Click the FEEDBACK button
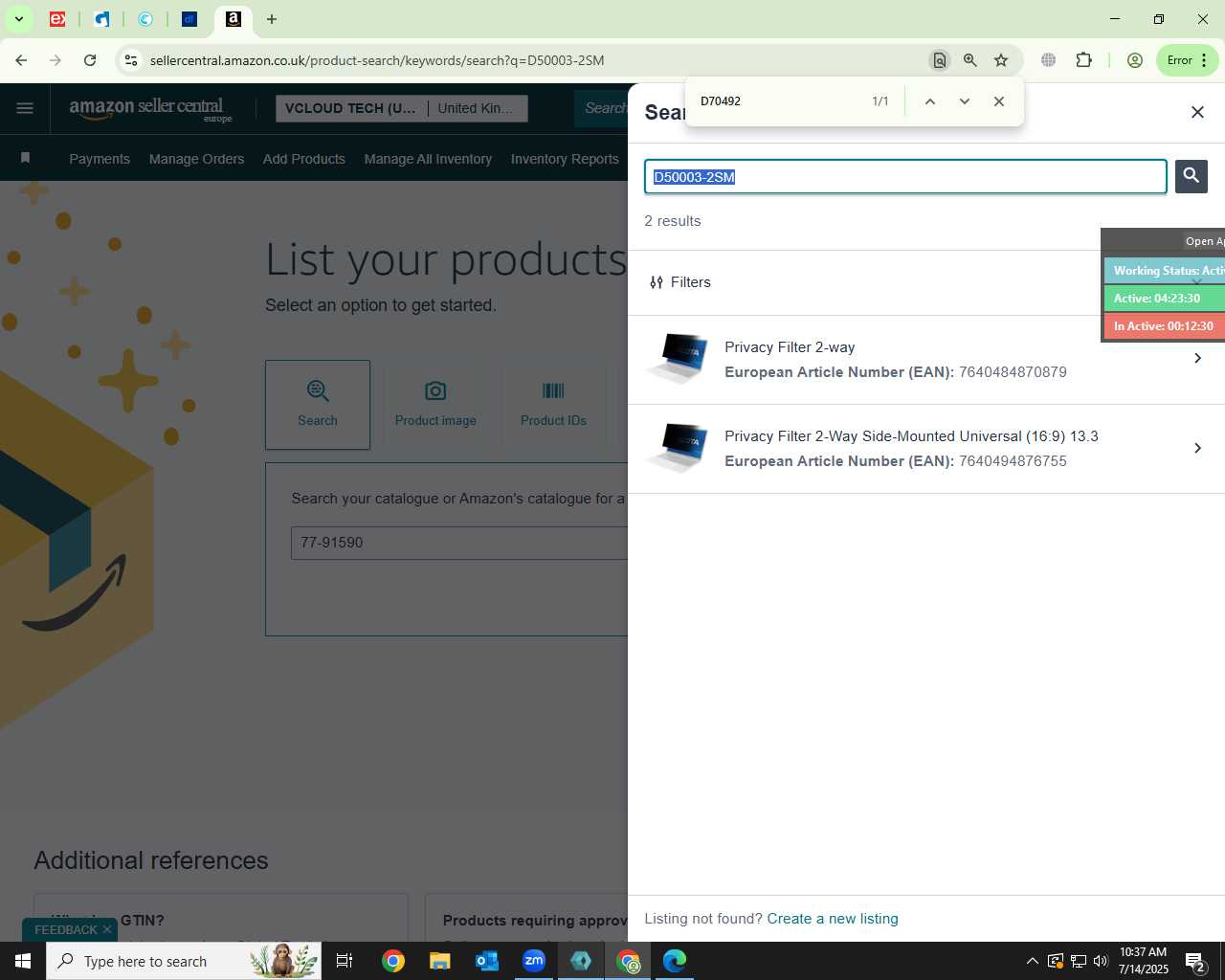Image resolution: width=1225 pixels, height=980 pixels. (x=66, y=930)
